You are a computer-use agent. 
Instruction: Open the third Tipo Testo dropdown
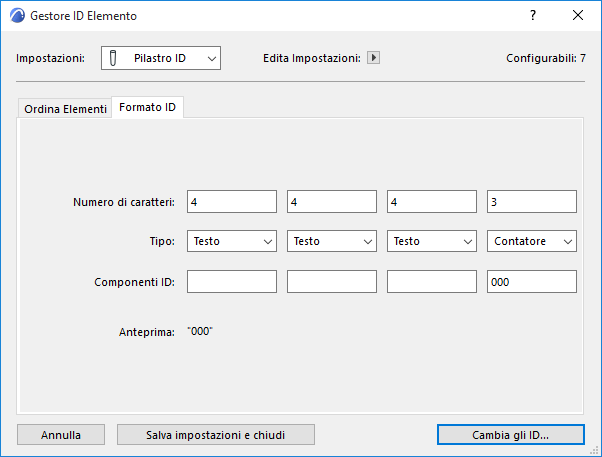click(431, 241)
